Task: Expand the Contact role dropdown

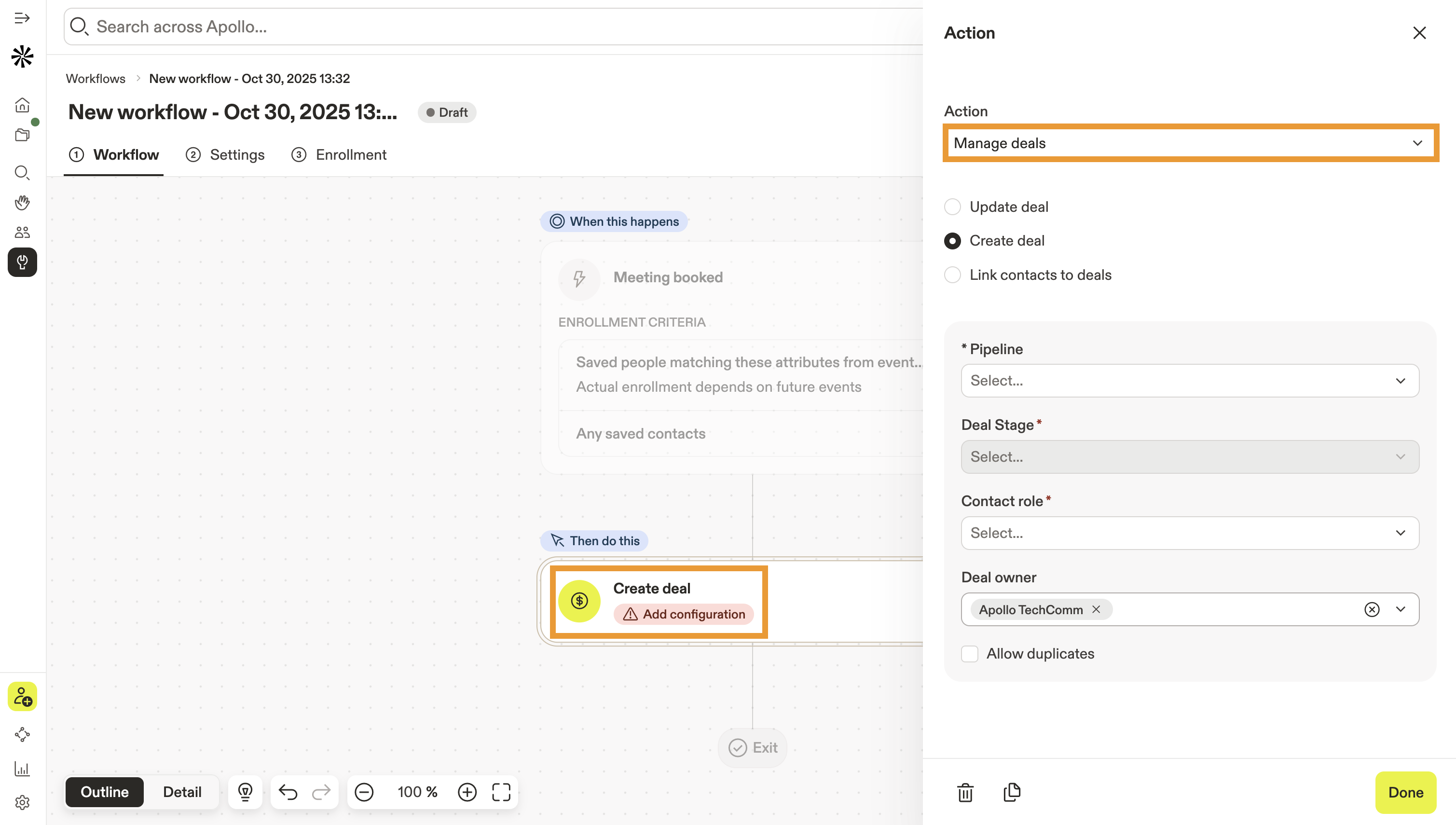Action: click(1189, 533)
